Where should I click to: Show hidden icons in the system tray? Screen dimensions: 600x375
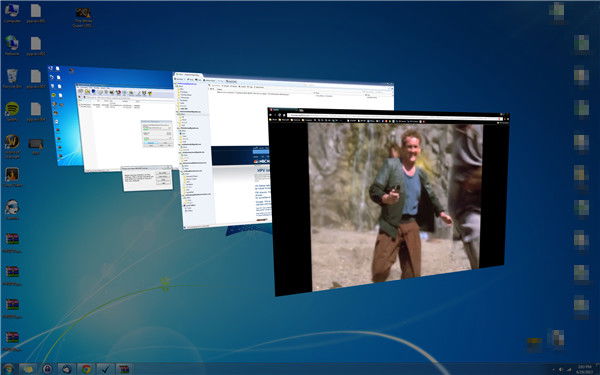pos(553,369)
